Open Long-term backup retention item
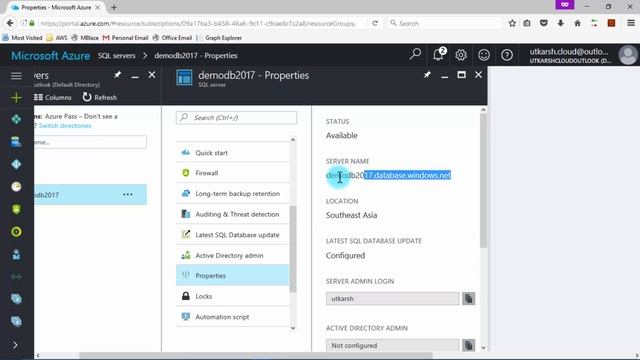 coord(232,193)
